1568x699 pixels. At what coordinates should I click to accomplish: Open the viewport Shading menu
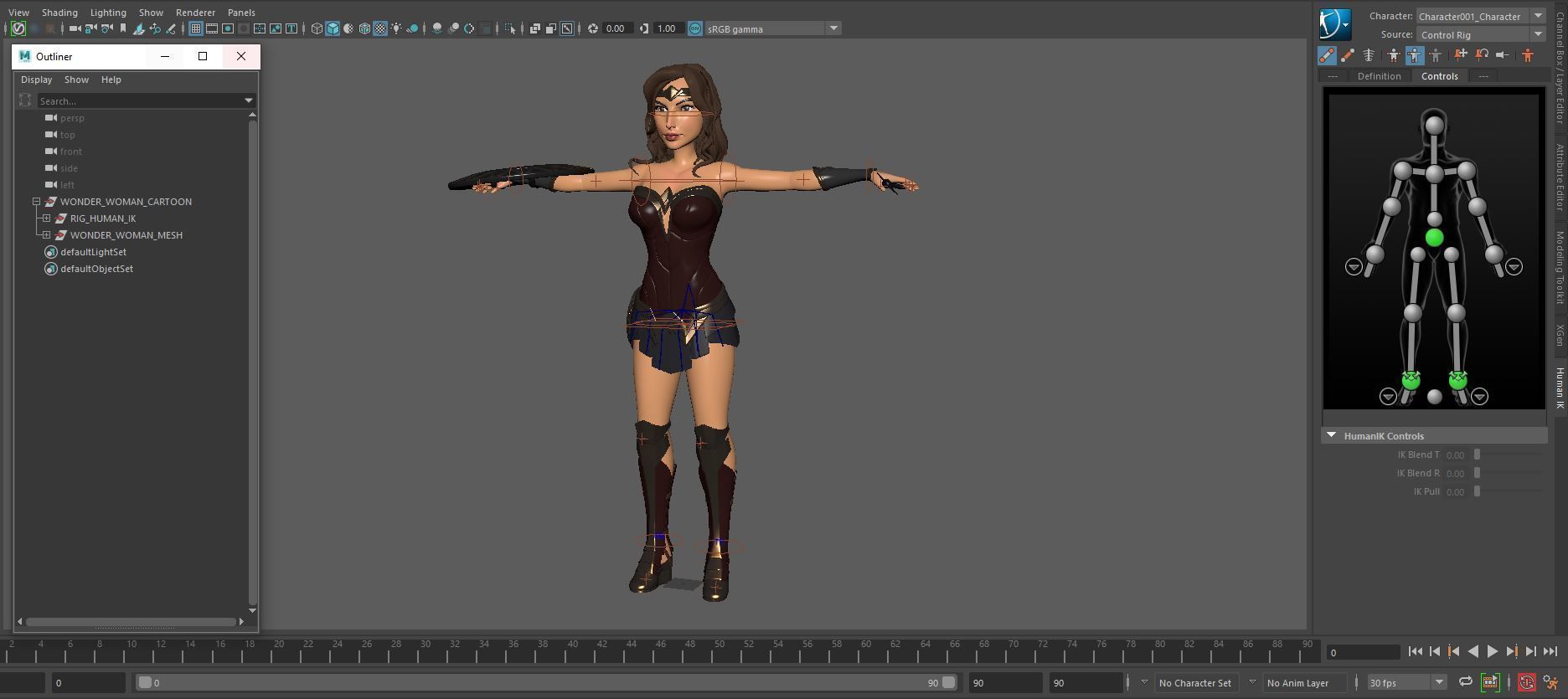click(59, 13)
